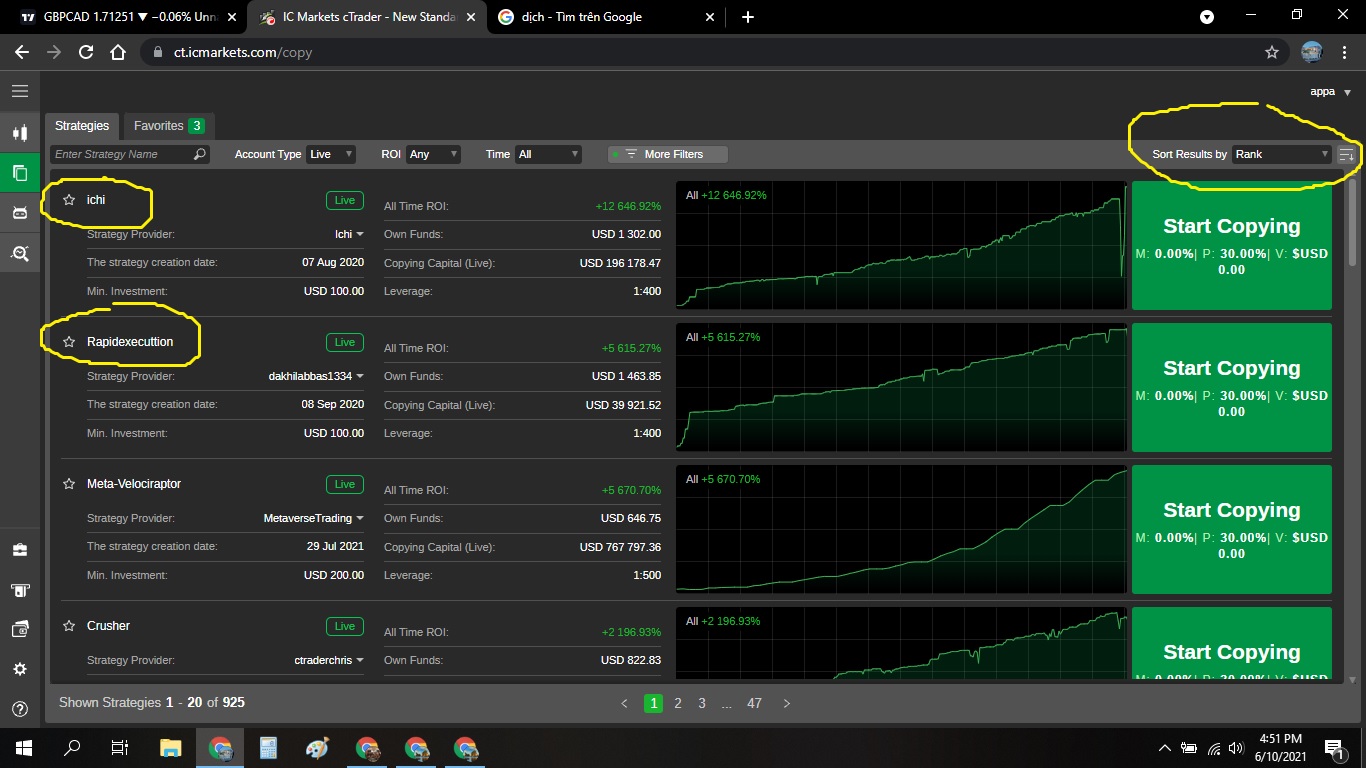Screen dimensions: 1366x768
Task: Open the hamburger main menu
Action: (x=19, y=91)
